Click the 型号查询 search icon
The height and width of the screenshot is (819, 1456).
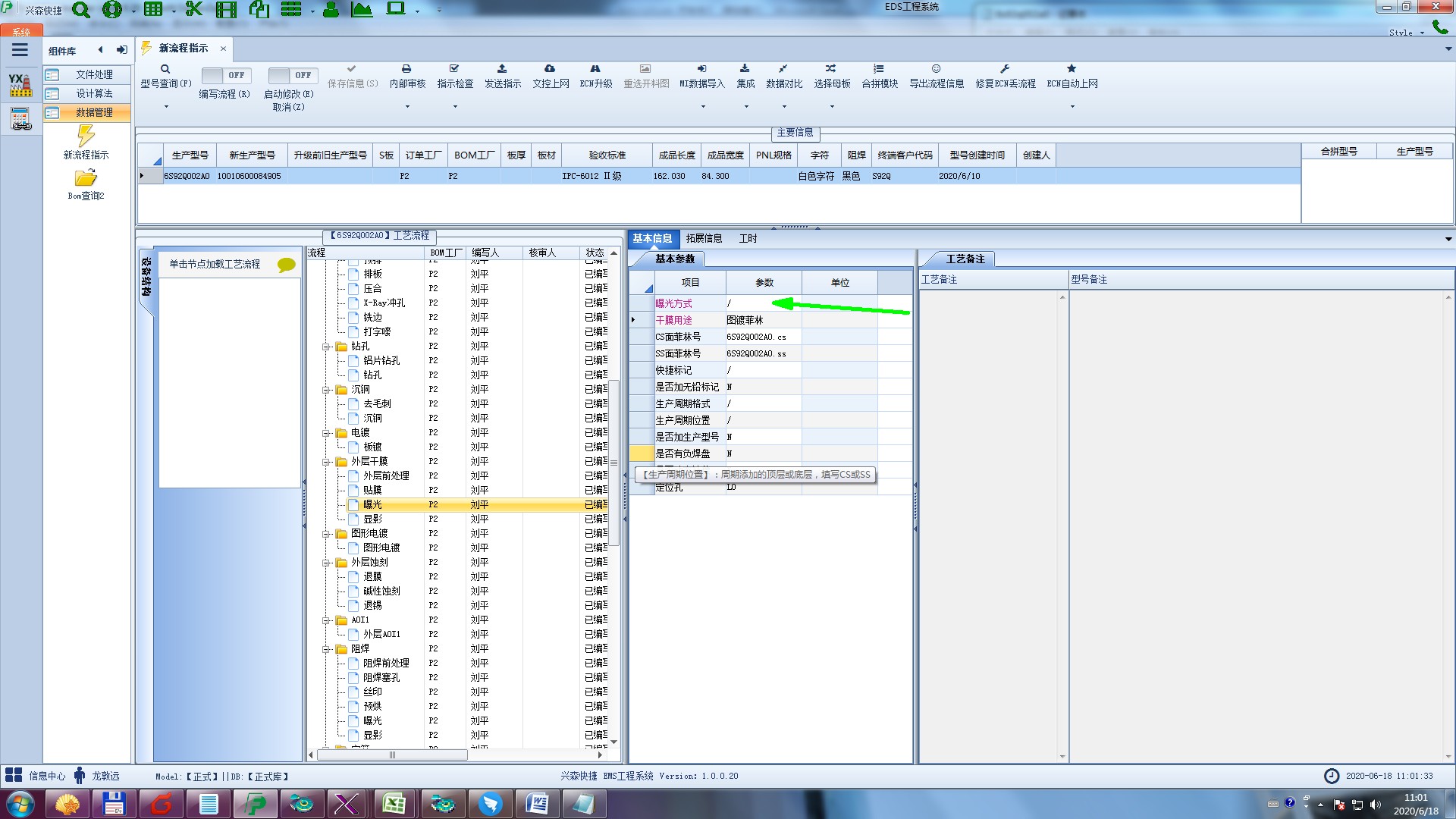pyautogui.click(x=165, y=69)
